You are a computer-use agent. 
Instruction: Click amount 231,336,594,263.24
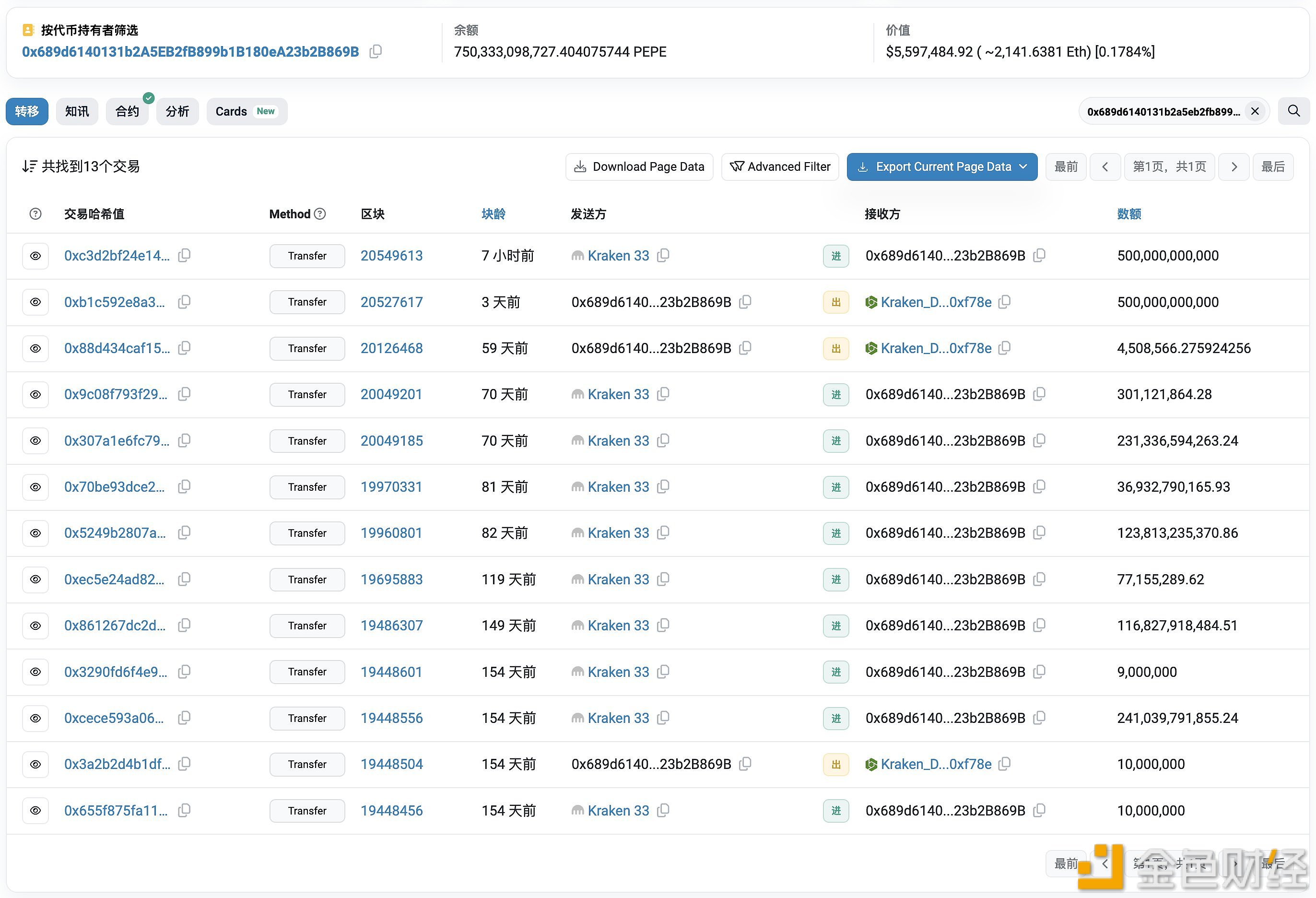[1177, 440]
